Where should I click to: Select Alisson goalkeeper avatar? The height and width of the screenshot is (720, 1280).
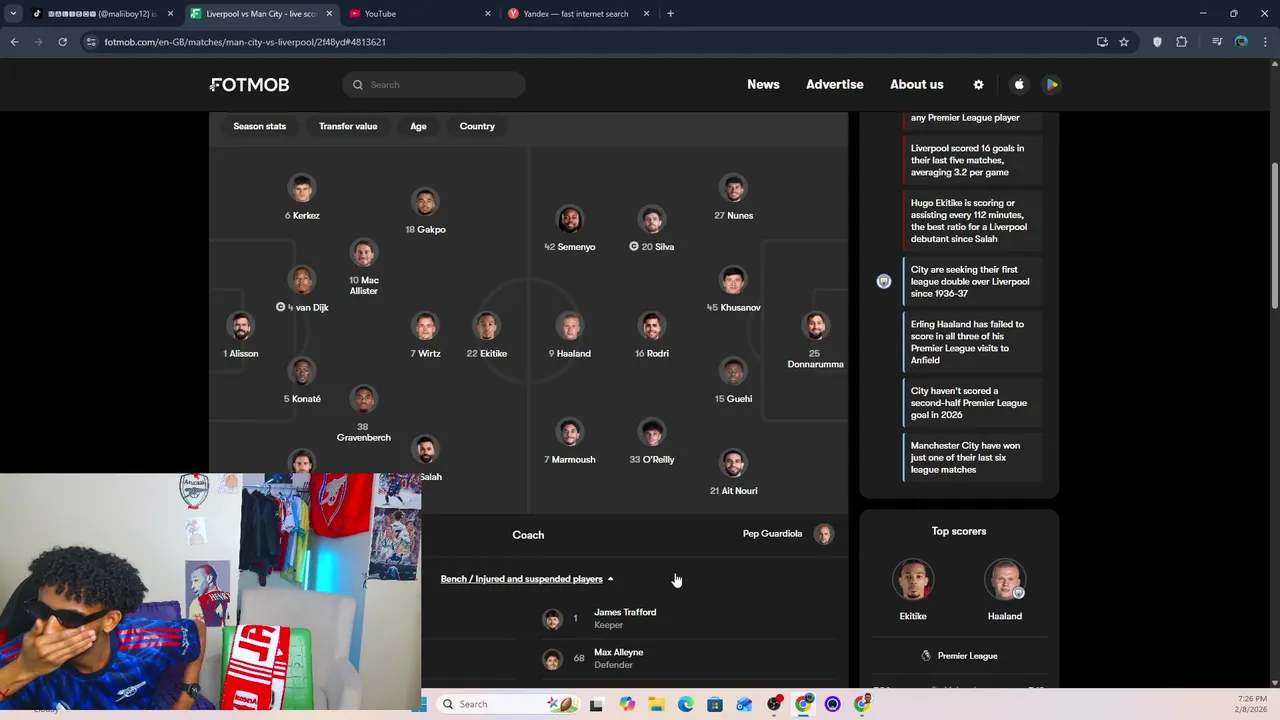coord(241,327)
